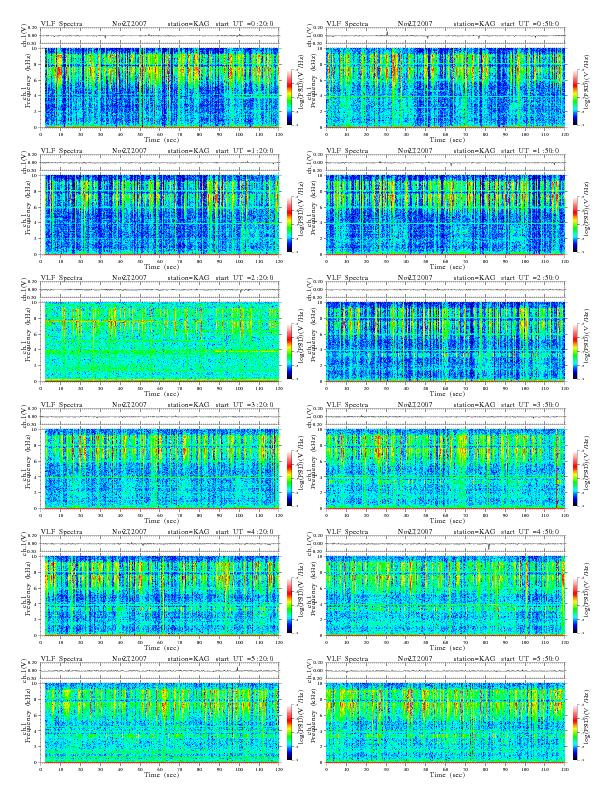Select the heading 'start UT =3:20:0'
This screenshot has width=612, height=792.
pyautogui.click(x=244, y=405)
